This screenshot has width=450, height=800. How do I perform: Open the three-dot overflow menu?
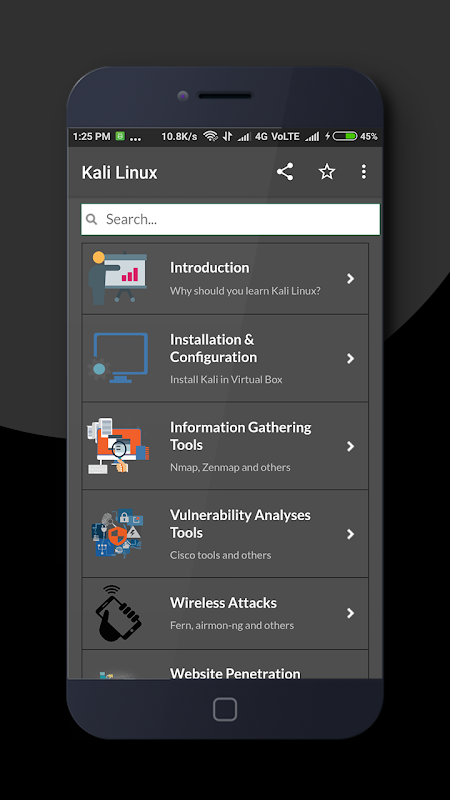click(363, 172)
